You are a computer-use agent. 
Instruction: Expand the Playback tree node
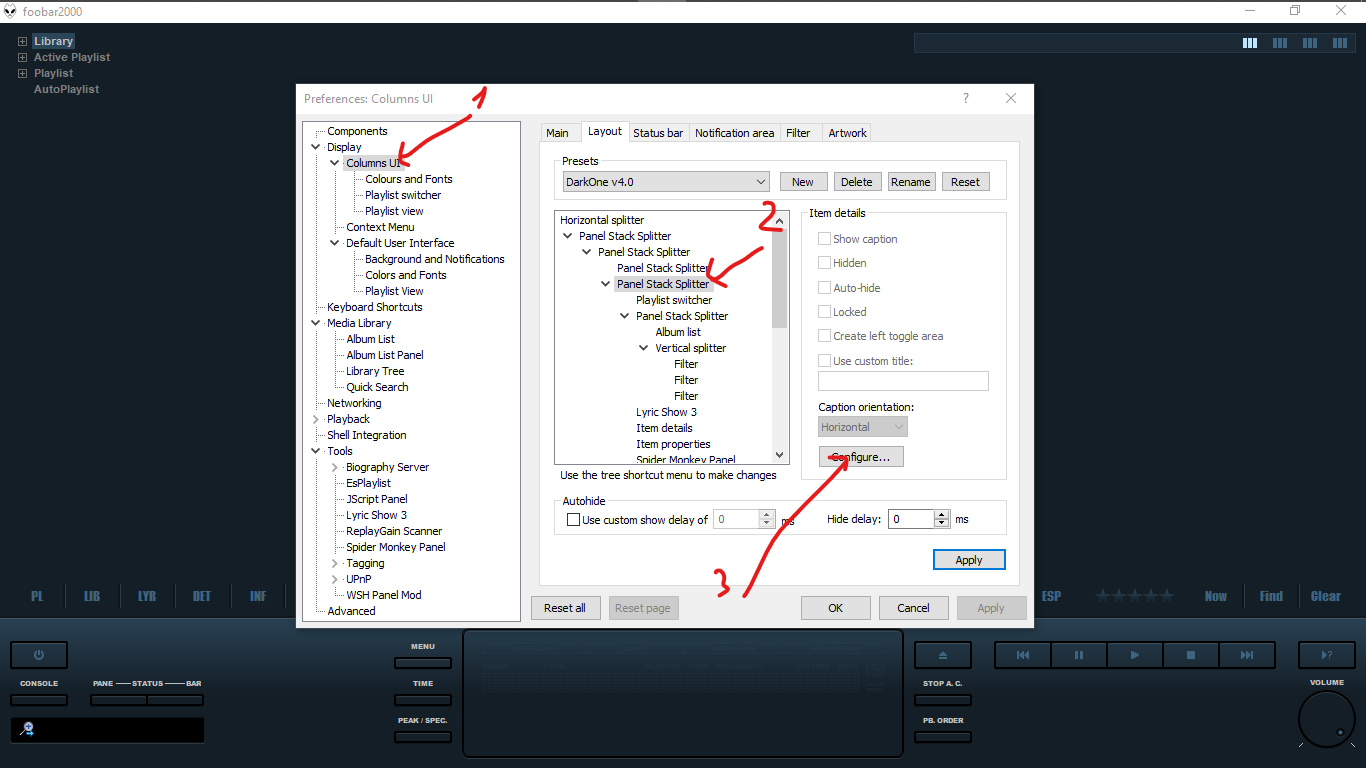(316, 419)
